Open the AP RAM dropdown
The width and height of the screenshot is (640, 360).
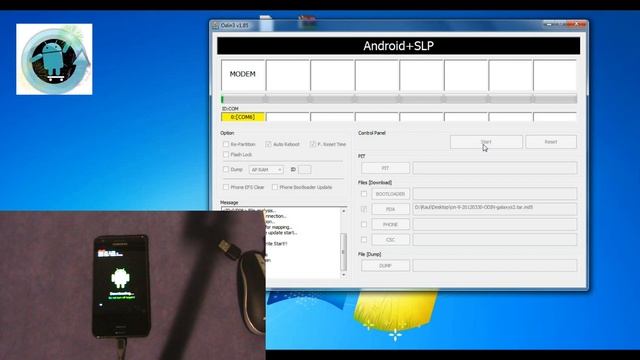[x=266, y=169]
